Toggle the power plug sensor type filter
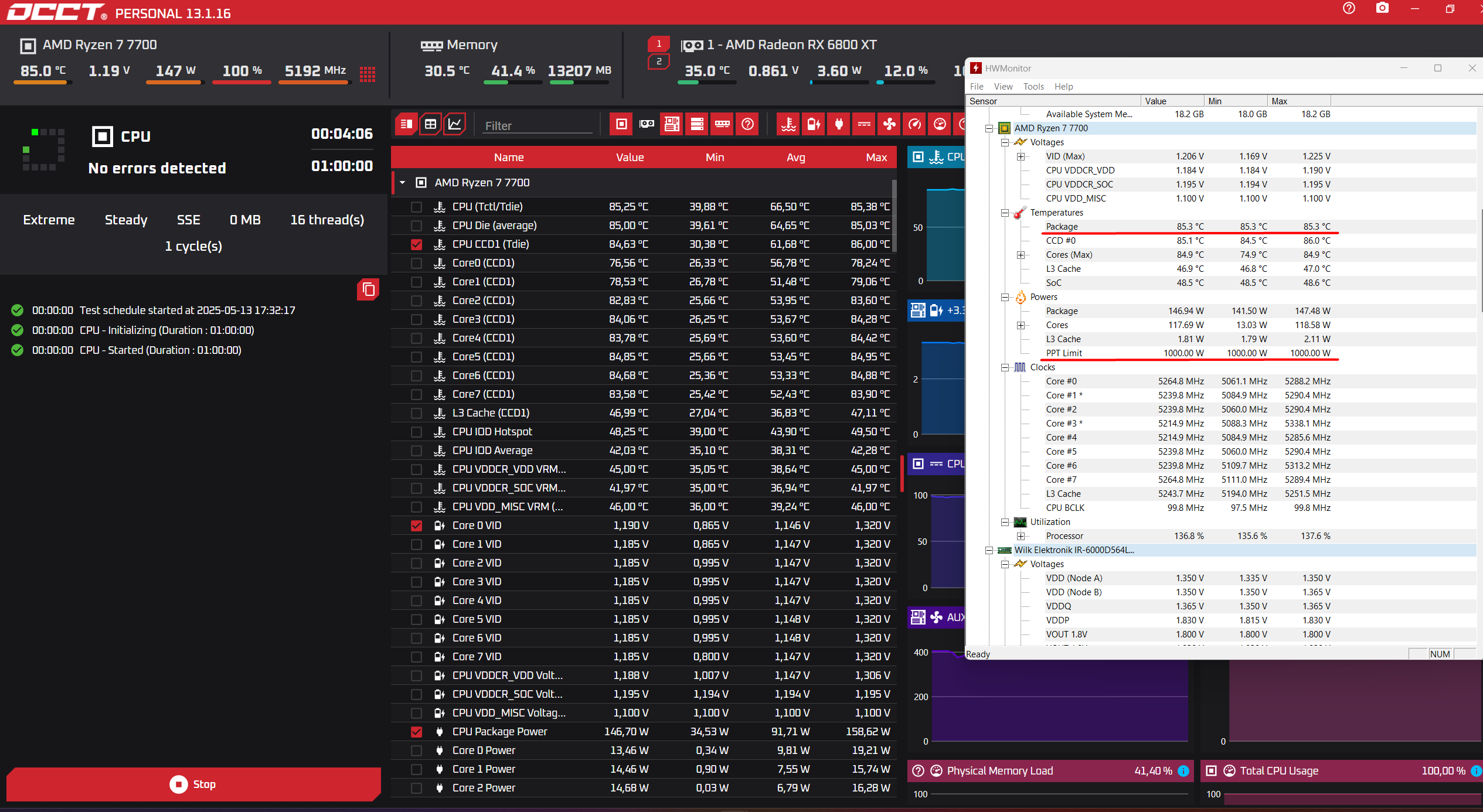Viewport: 1483px width, 812px height. point(839,124)
